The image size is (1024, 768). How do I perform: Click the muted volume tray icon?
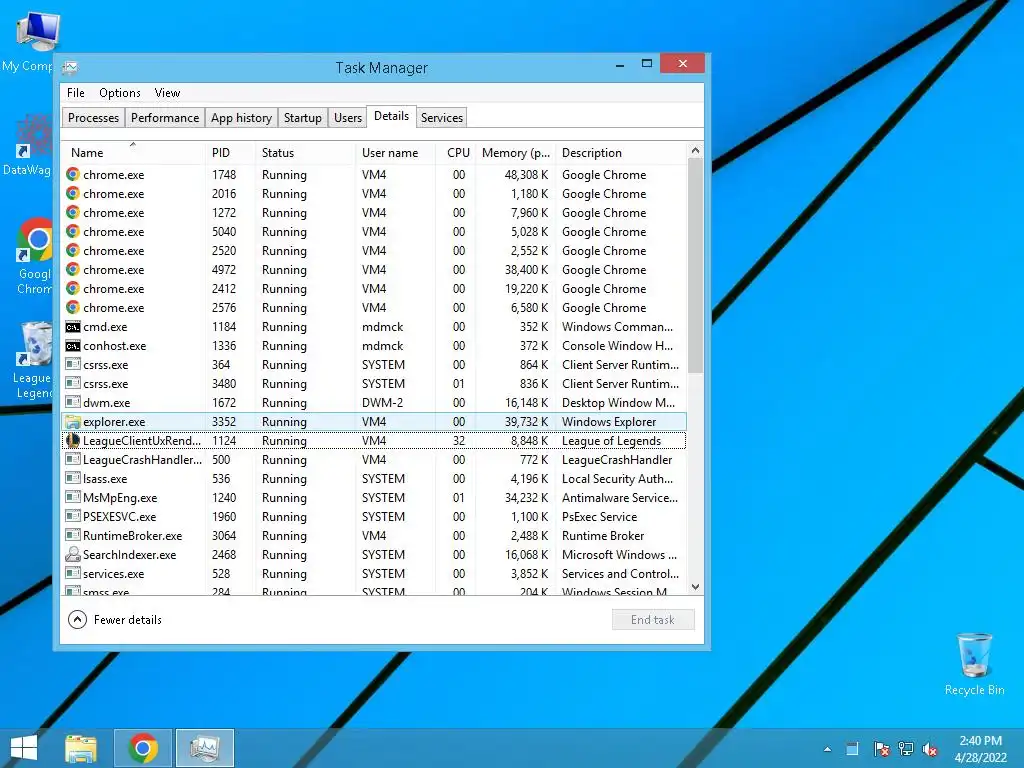click(930, 750)
